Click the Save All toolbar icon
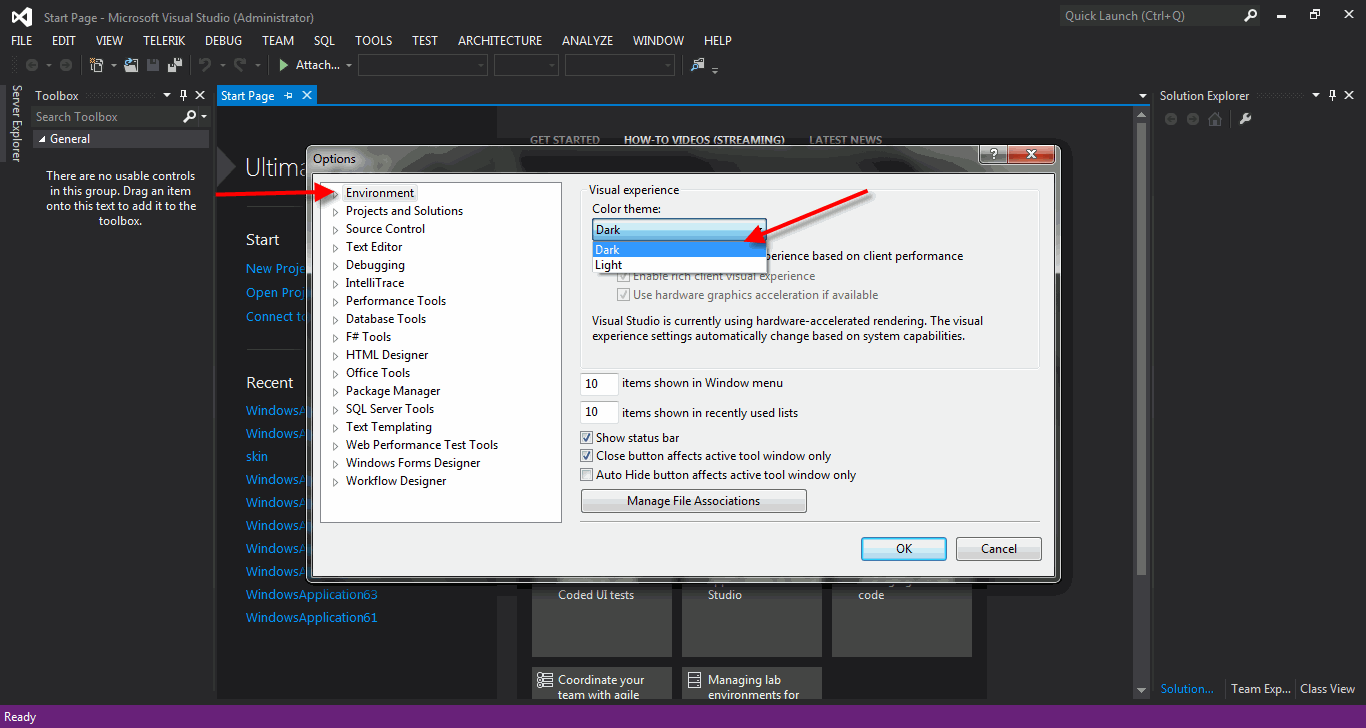Image resolution: width=1366 pixels, height=728 pixels. point(175,65)
